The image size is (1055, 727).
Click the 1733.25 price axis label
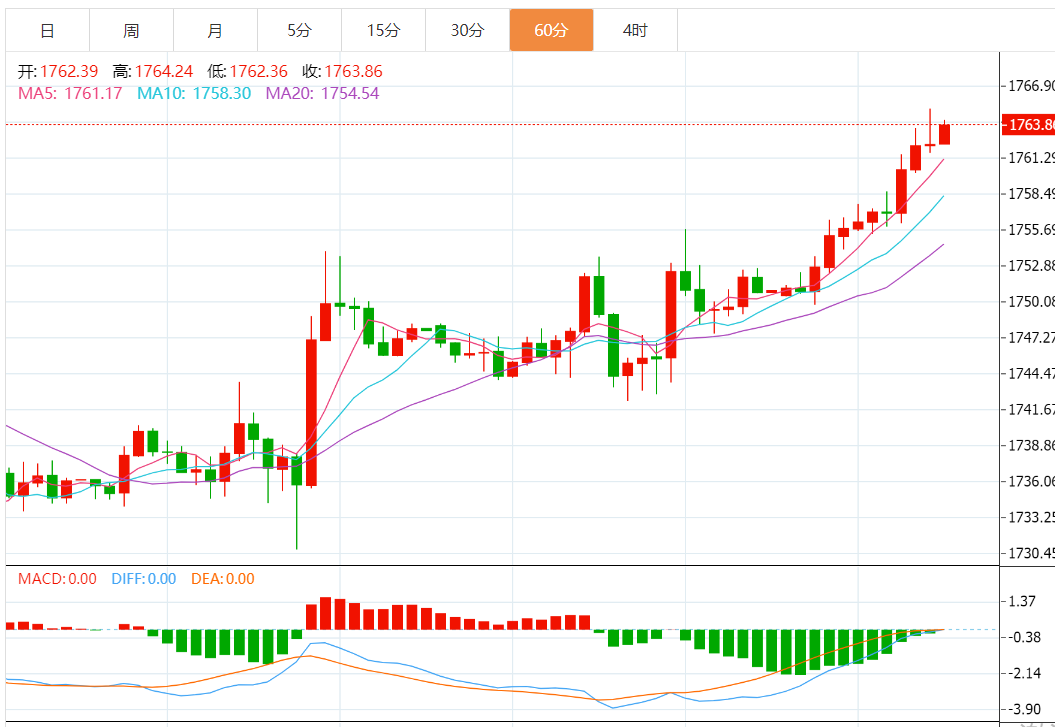[1031, 517]
